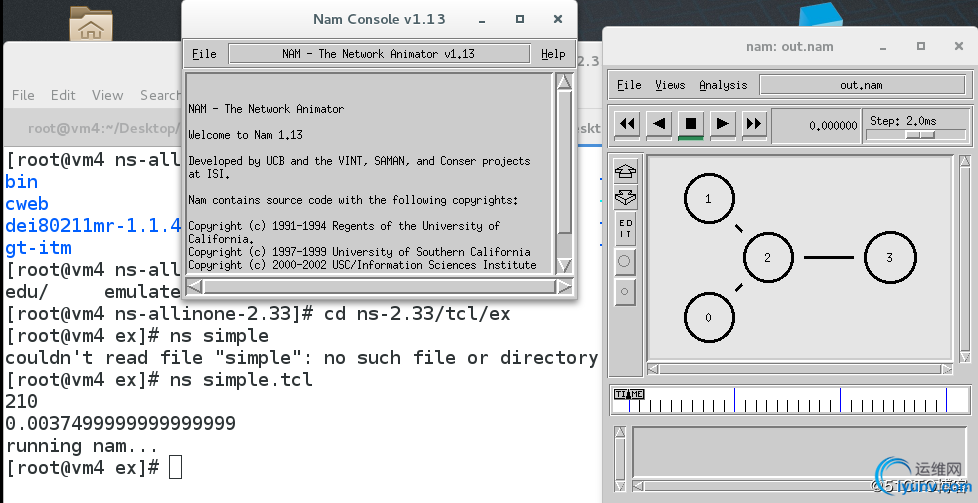The image size is (978, 503).
Task: Click NAM - The Network Animator v1.13 banner
Action: [x=379, y=54]
